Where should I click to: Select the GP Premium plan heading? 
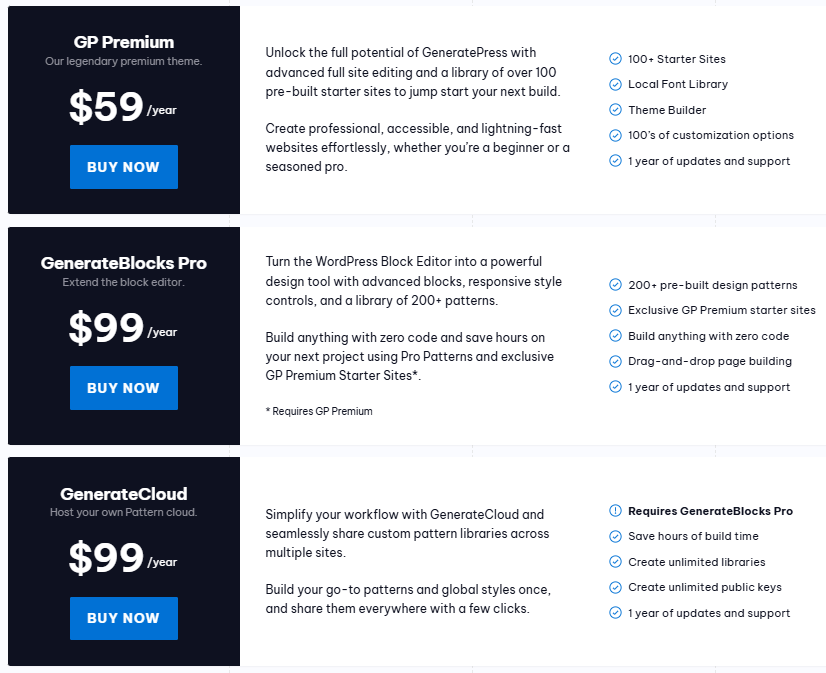pos(124,42)
